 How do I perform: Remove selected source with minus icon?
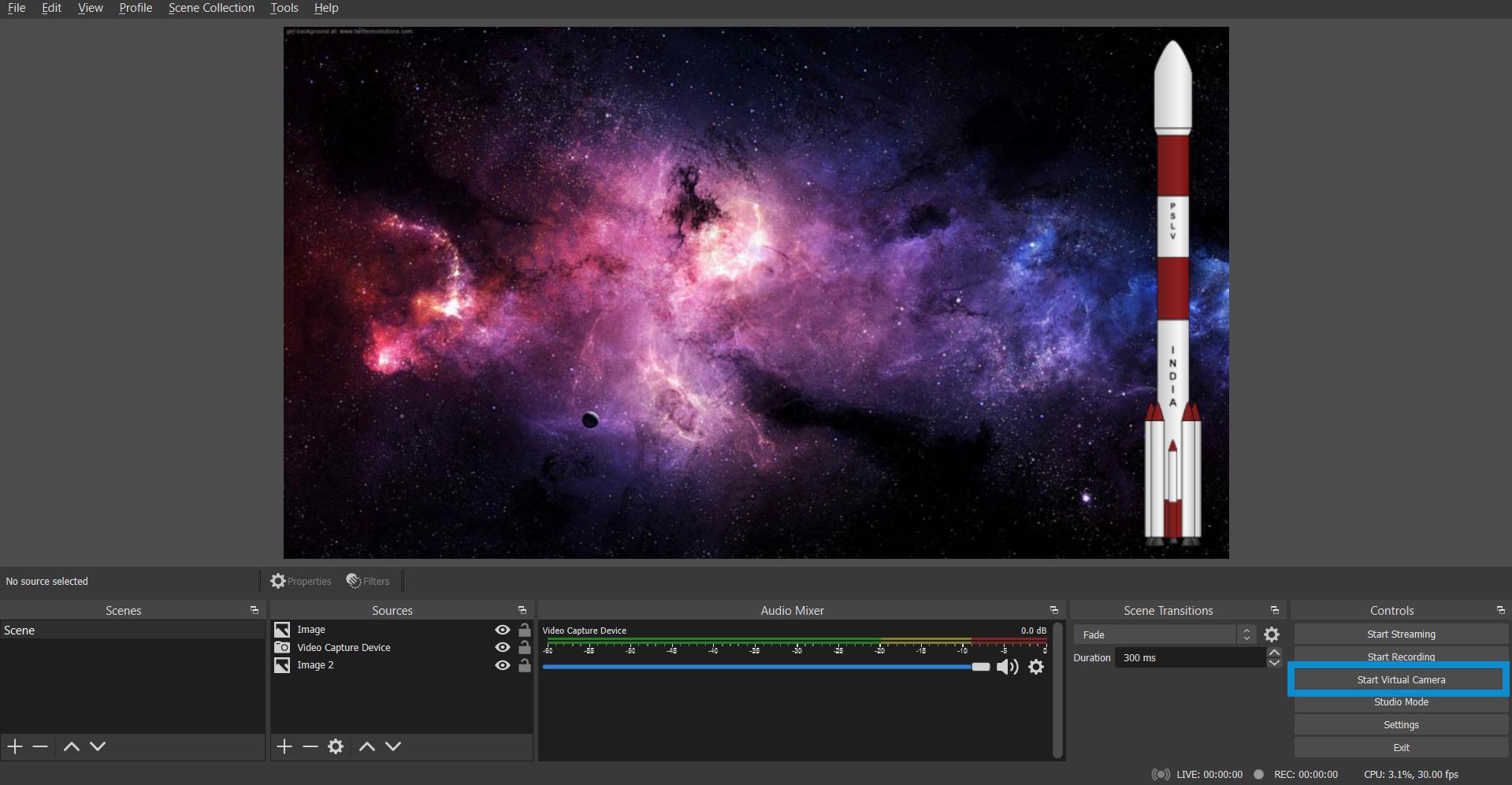point(310,746)
